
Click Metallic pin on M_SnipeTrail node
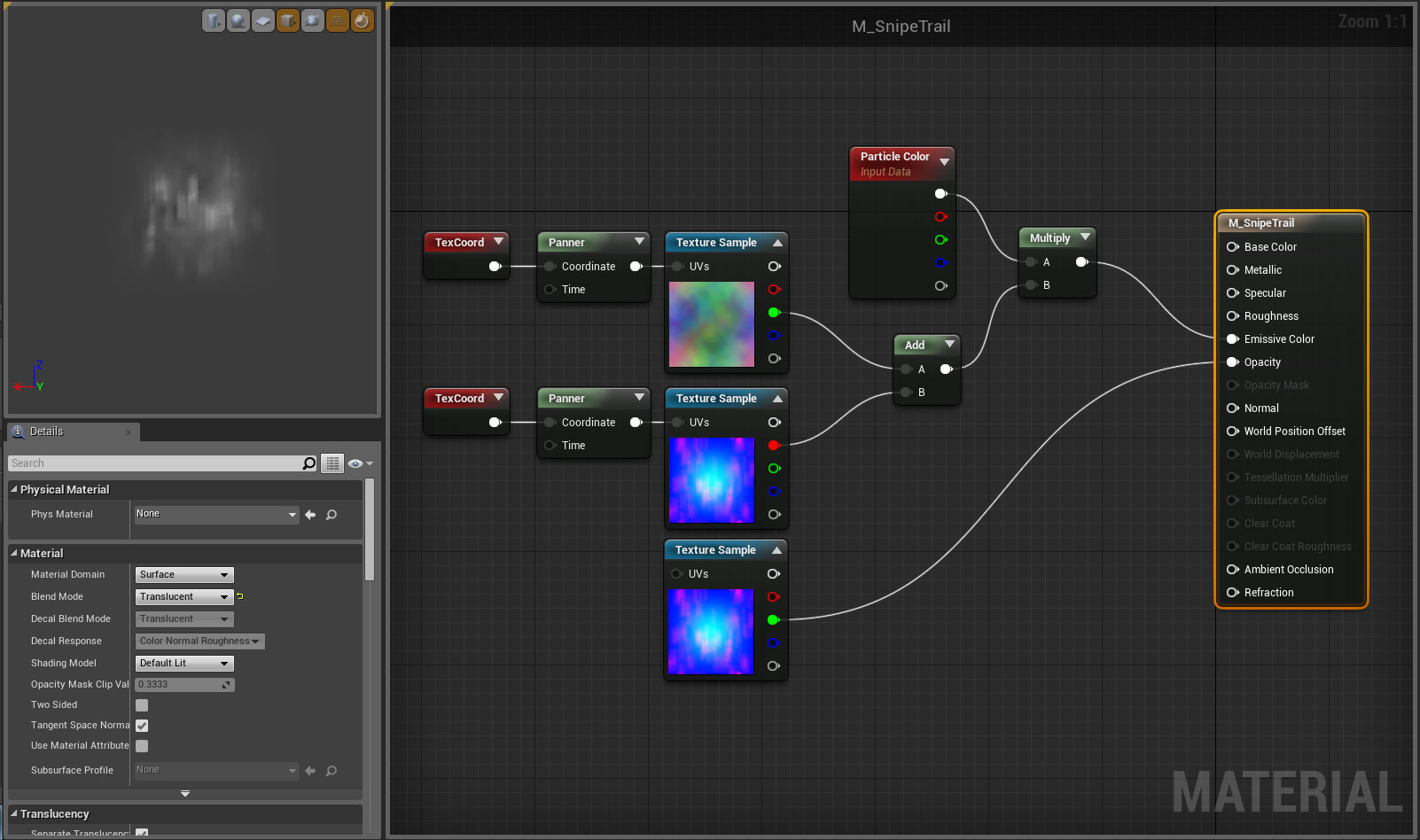tap(1233, 270)
